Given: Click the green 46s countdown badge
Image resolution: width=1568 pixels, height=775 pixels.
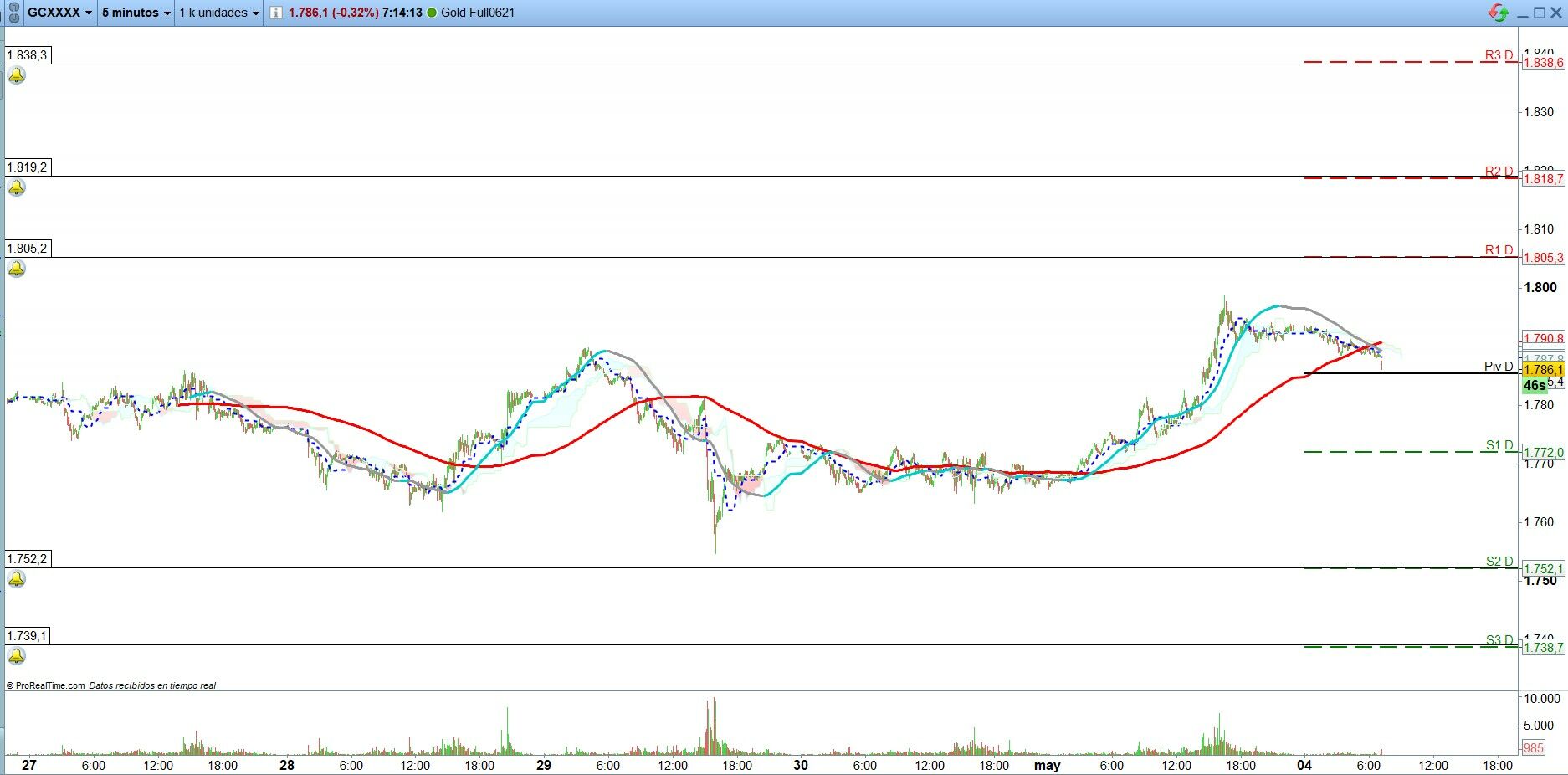Looking at the screenshot, I should 1535,386.
